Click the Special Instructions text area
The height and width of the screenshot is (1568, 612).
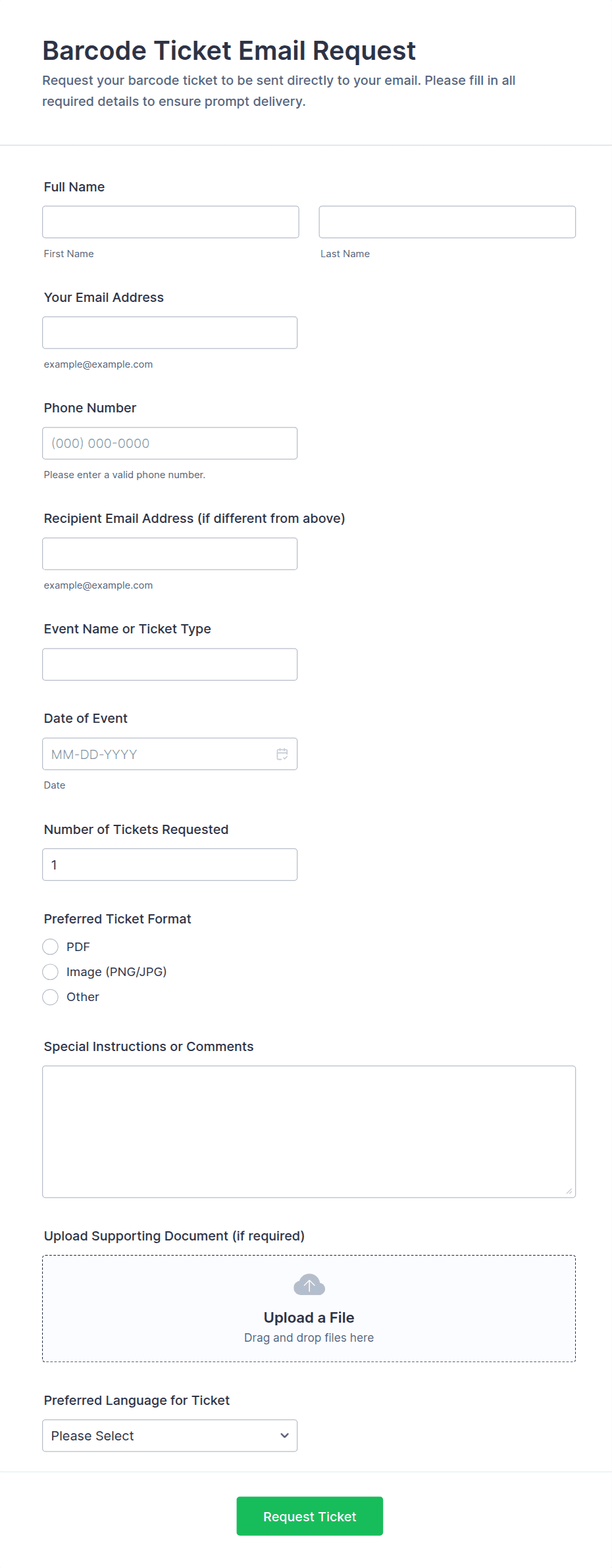[x=309, y=1131]
